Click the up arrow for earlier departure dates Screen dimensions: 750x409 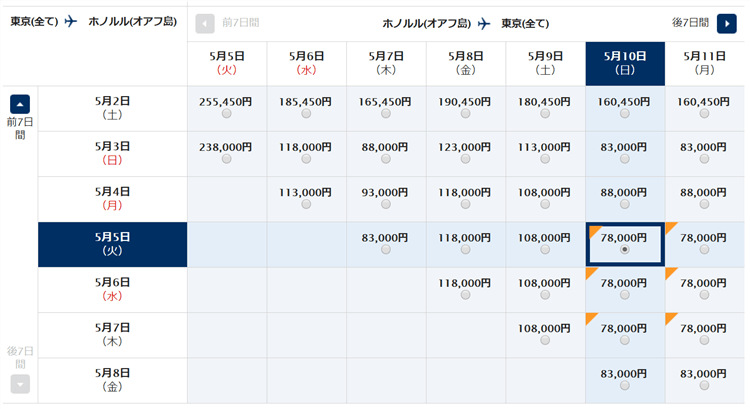(x=20, y=104)
